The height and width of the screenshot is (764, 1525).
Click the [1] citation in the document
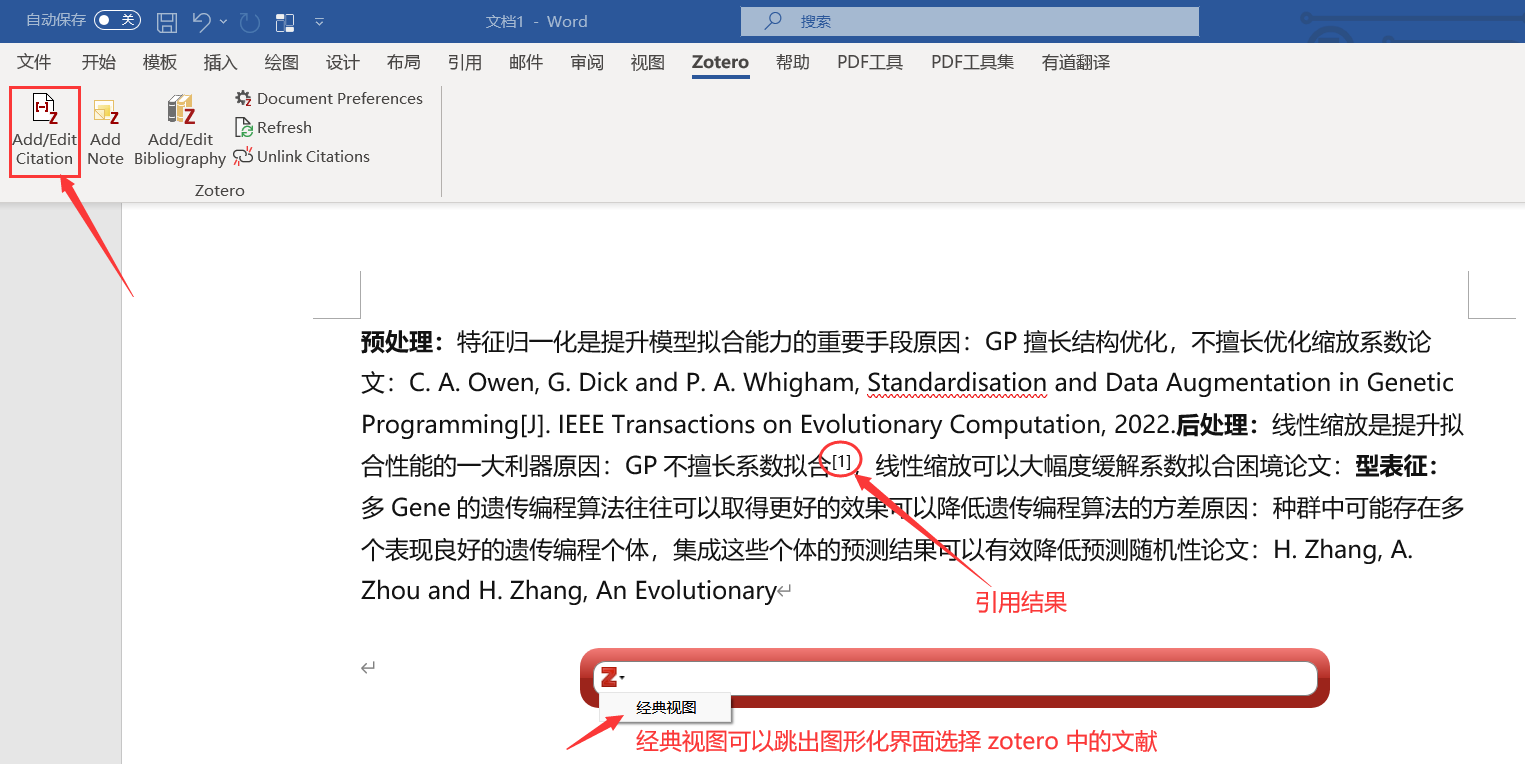[842, 460]
